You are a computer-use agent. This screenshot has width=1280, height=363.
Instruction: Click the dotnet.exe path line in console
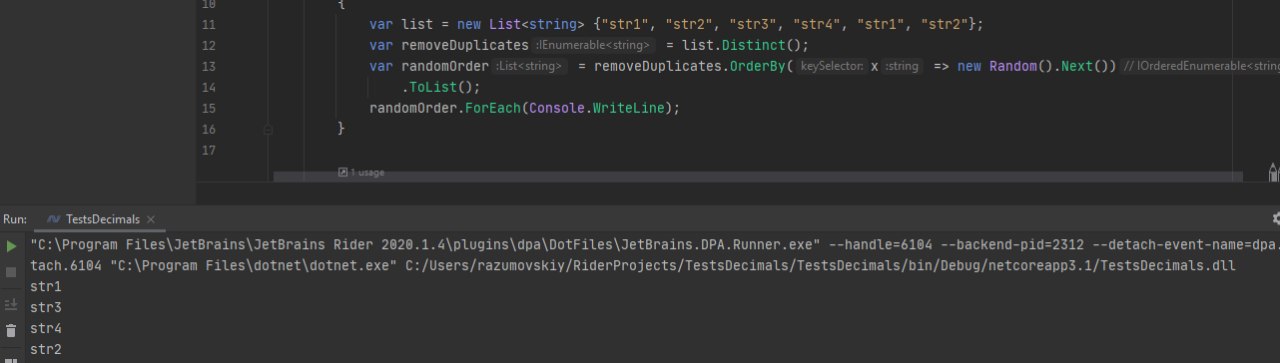coord(633,266)
